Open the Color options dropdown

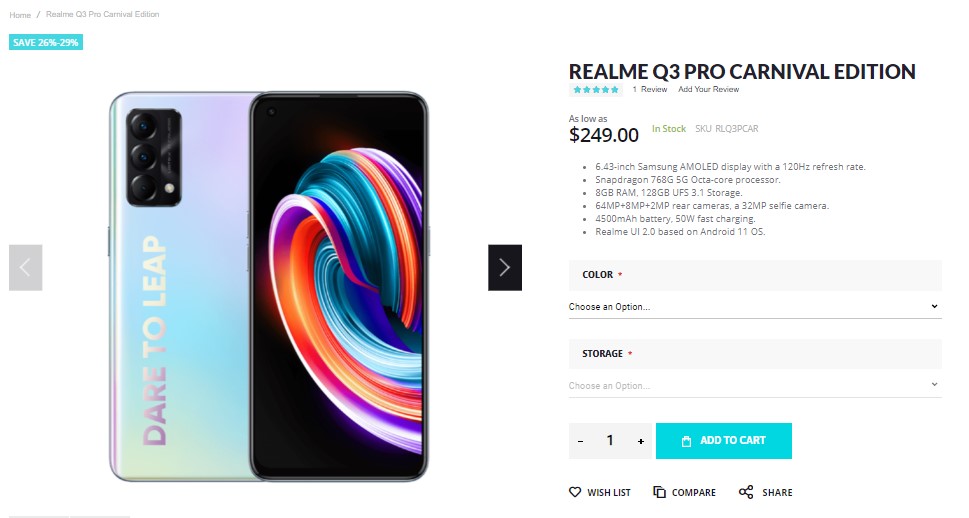[755, 307]
